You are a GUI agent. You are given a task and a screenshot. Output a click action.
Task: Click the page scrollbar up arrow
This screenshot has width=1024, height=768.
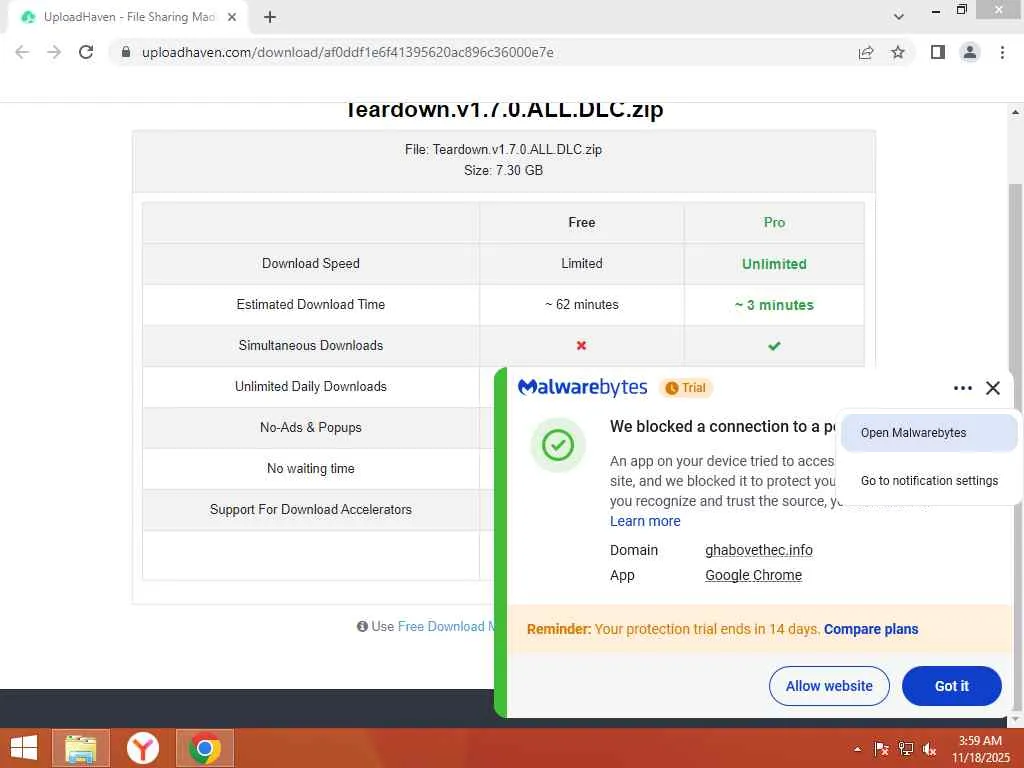coord(1016,112)
